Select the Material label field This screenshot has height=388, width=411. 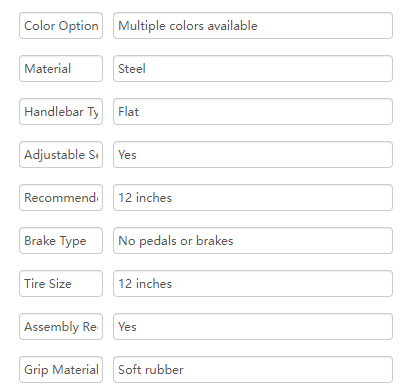point(61,69)
